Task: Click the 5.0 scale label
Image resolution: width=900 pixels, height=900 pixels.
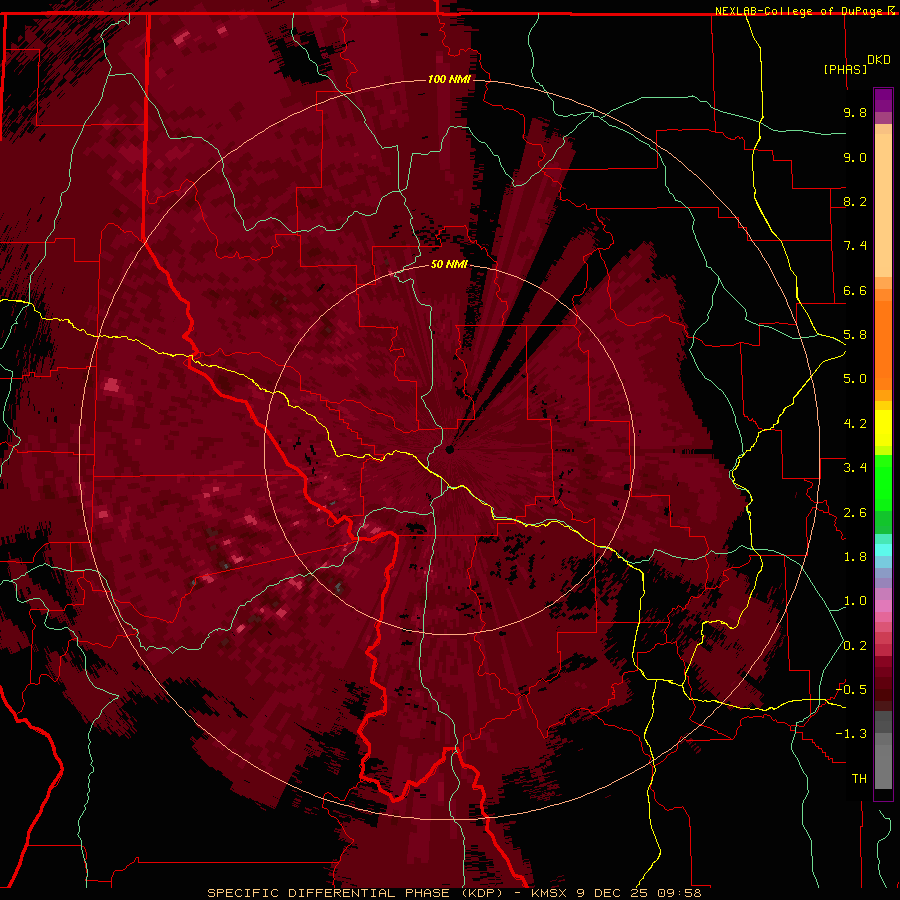Action: 855,379
